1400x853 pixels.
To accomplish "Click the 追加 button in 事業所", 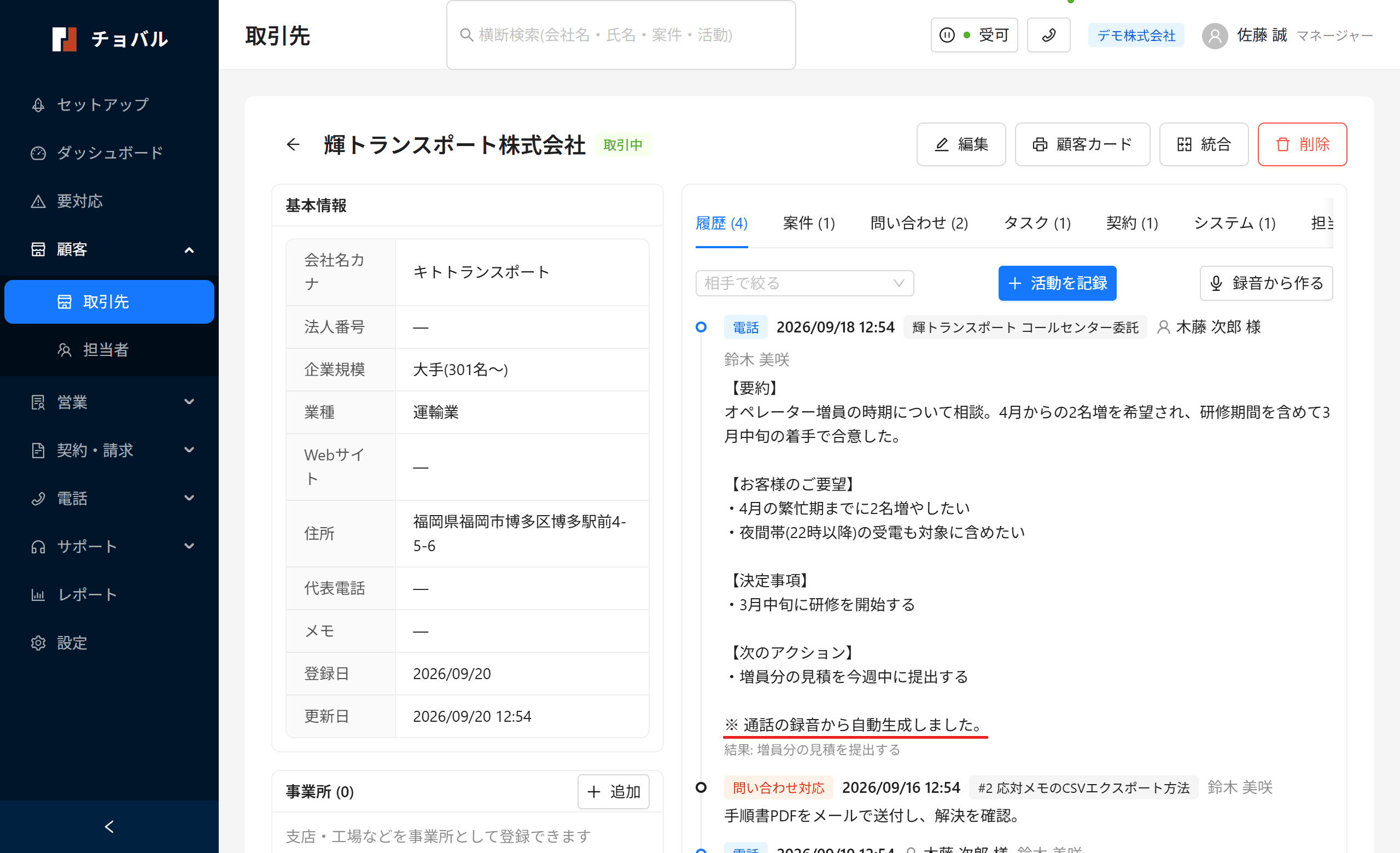I will [613, 792].
